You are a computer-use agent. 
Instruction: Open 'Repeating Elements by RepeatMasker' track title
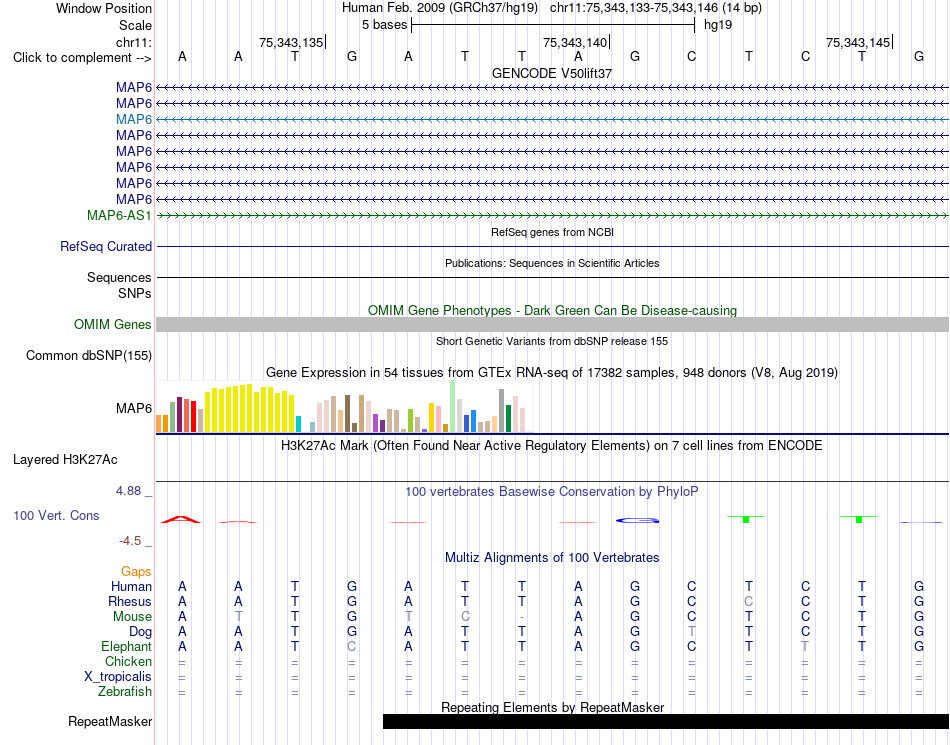pyautogui.click(x=553, y=707)
